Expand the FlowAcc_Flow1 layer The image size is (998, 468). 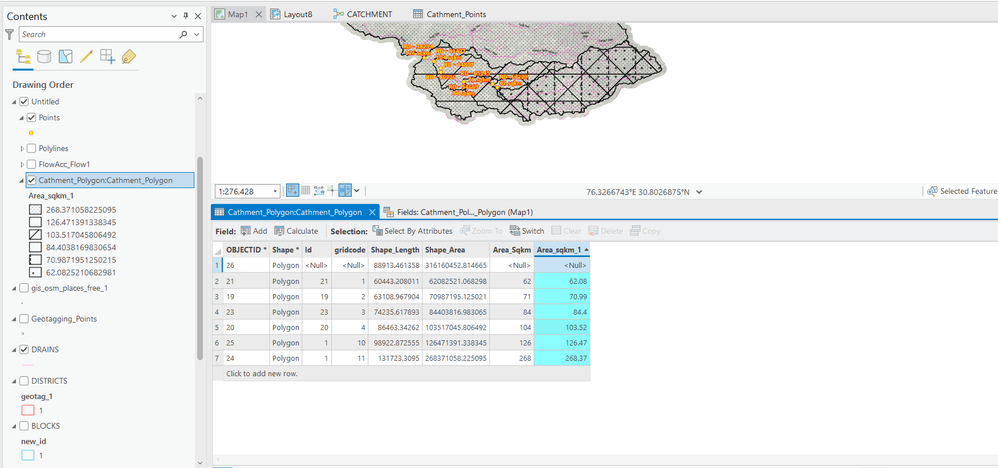point(22,164)
